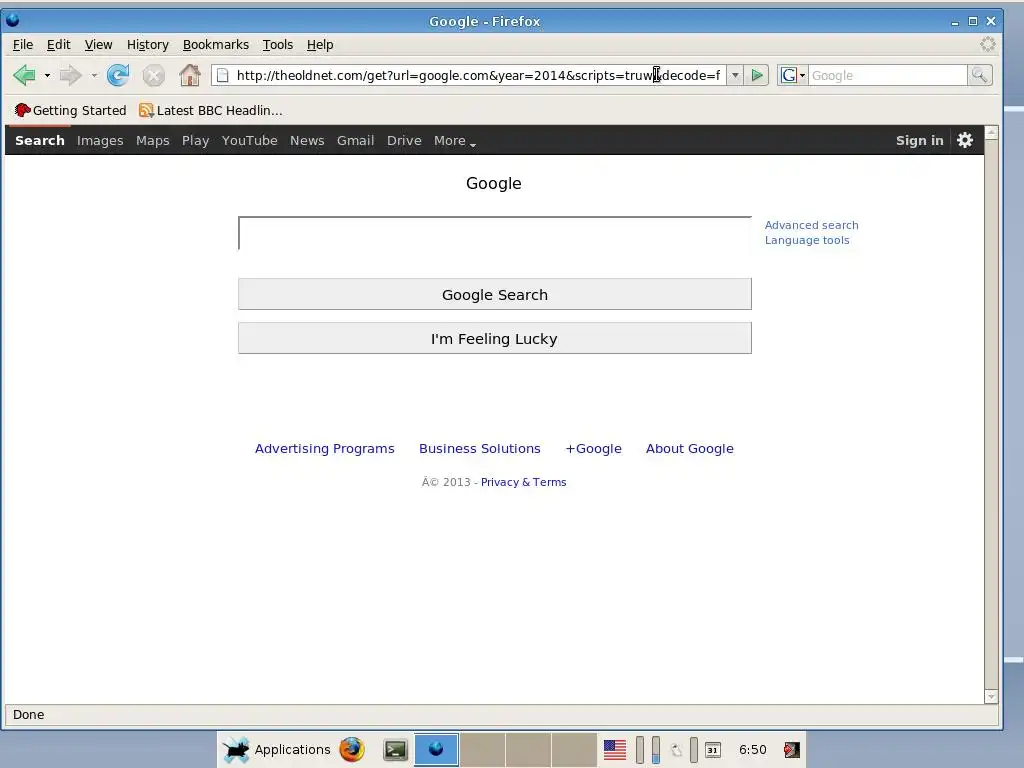Viewport: 1024px width, 768px height.
Task: Click the search magnifier icon in the toolbar
Action: pyautogui.click(x=979, y=75)
